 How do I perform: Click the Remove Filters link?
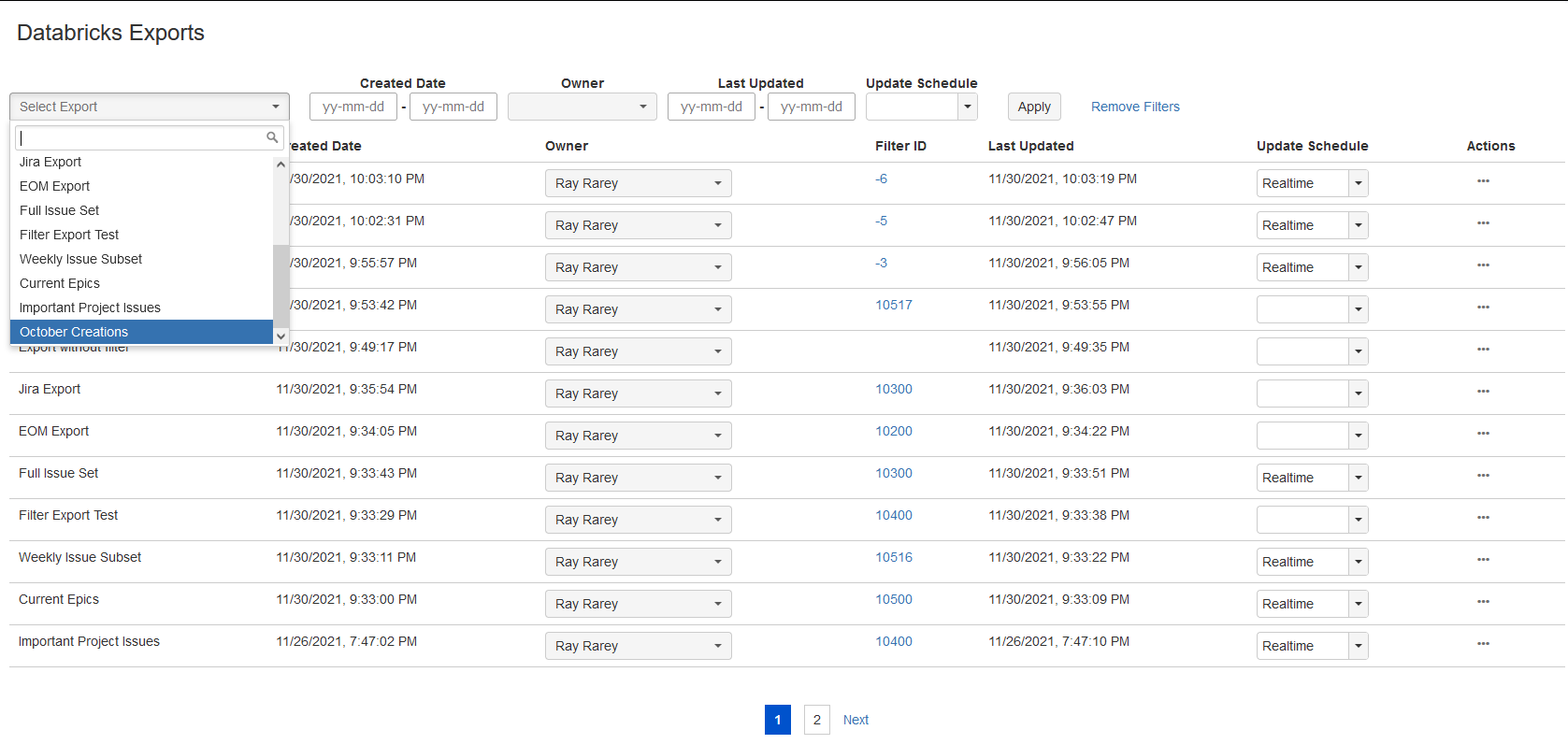(1135, 107)
